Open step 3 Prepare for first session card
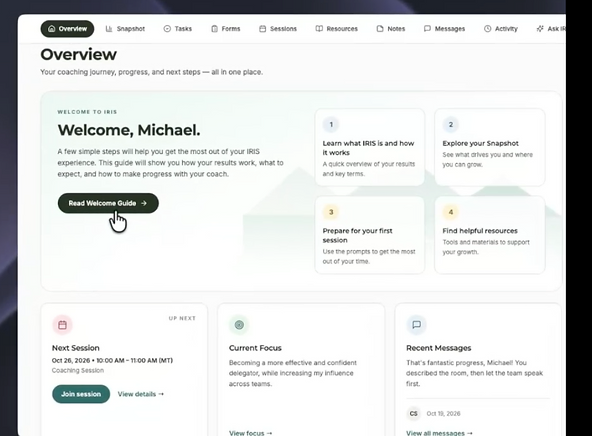 click(370, 235)
